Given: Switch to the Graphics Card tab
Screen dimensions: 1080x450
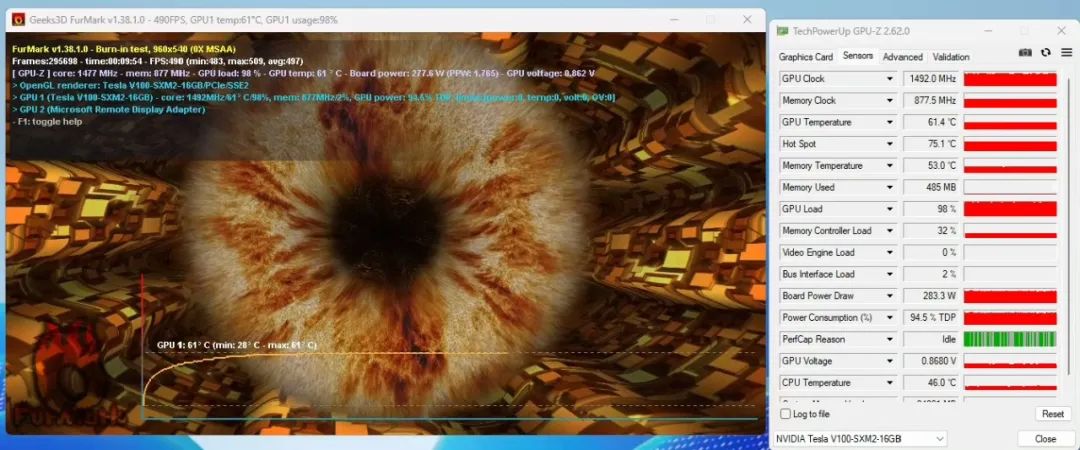Looking at the screenshot, I should coord(805,57).
